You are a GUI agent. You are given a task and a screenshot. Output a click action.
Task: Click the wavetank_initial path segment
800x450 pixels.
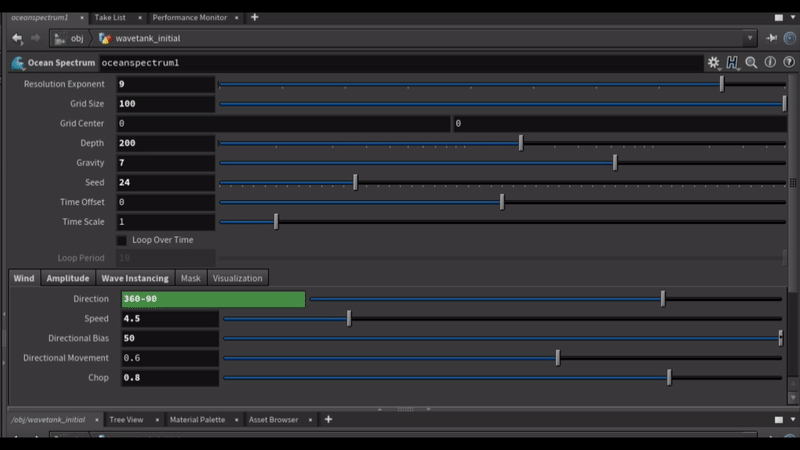147,38
